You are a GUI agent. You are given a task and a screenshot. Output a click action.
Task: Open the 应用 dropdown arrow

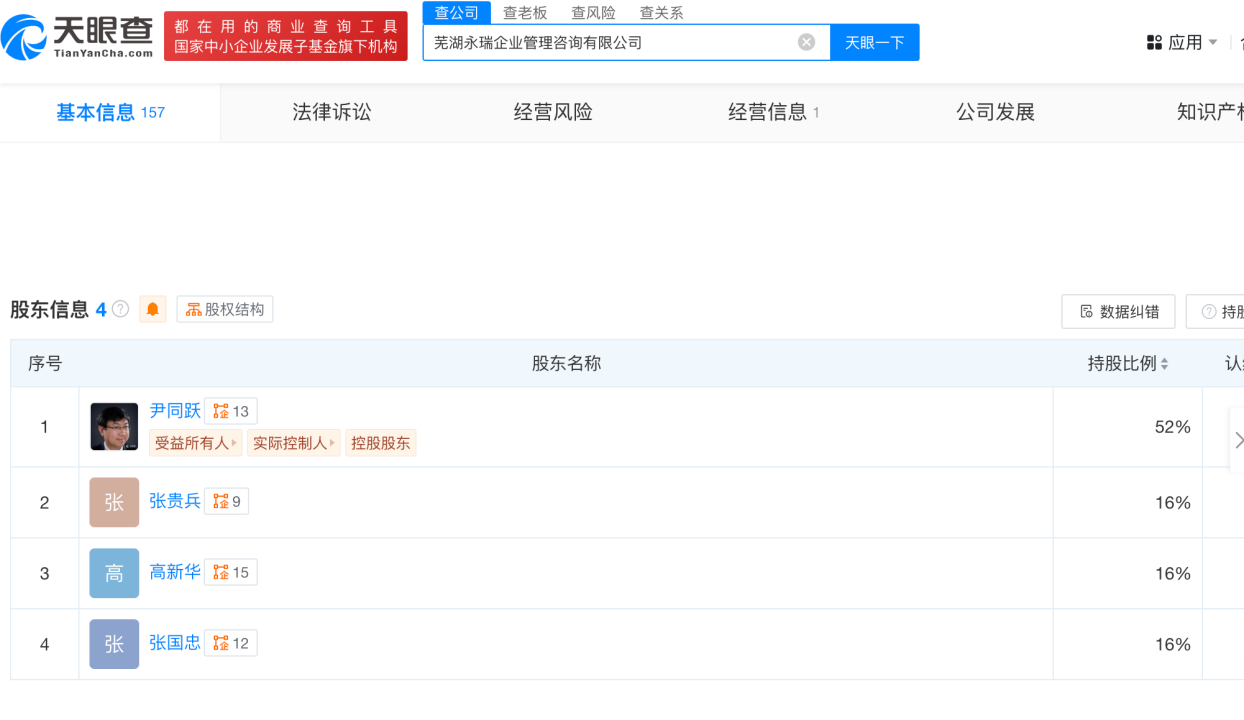pyautogui.click(x=1212, y=41)
